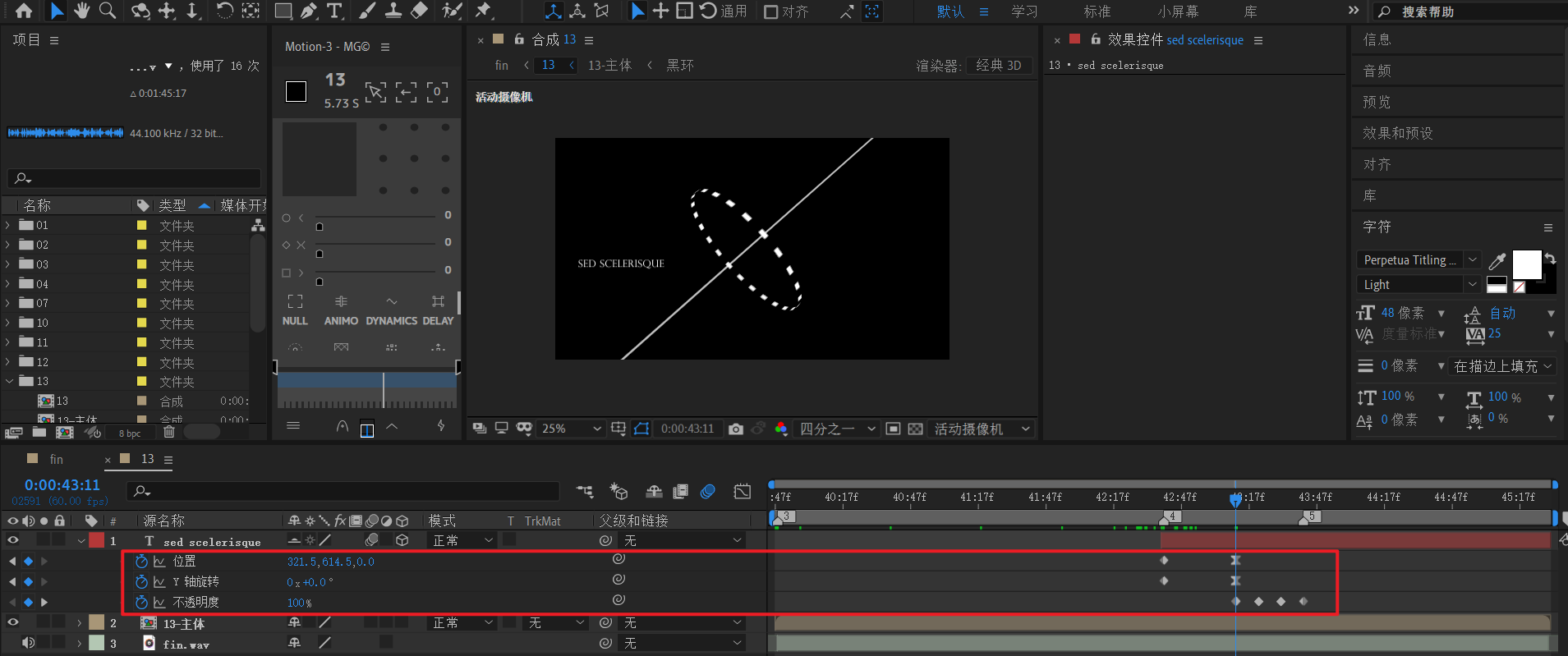Switch to 学习 workspace

click(1024, 11)
